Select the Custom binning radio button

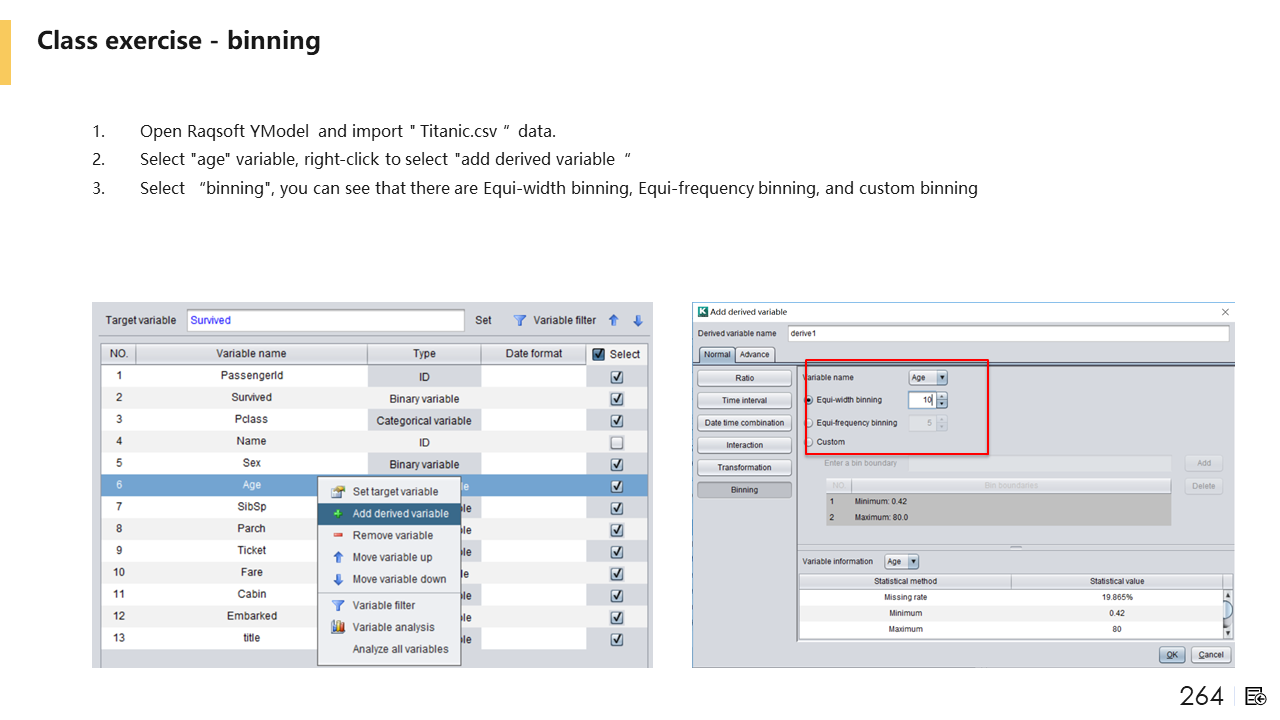tap(809, 442)
